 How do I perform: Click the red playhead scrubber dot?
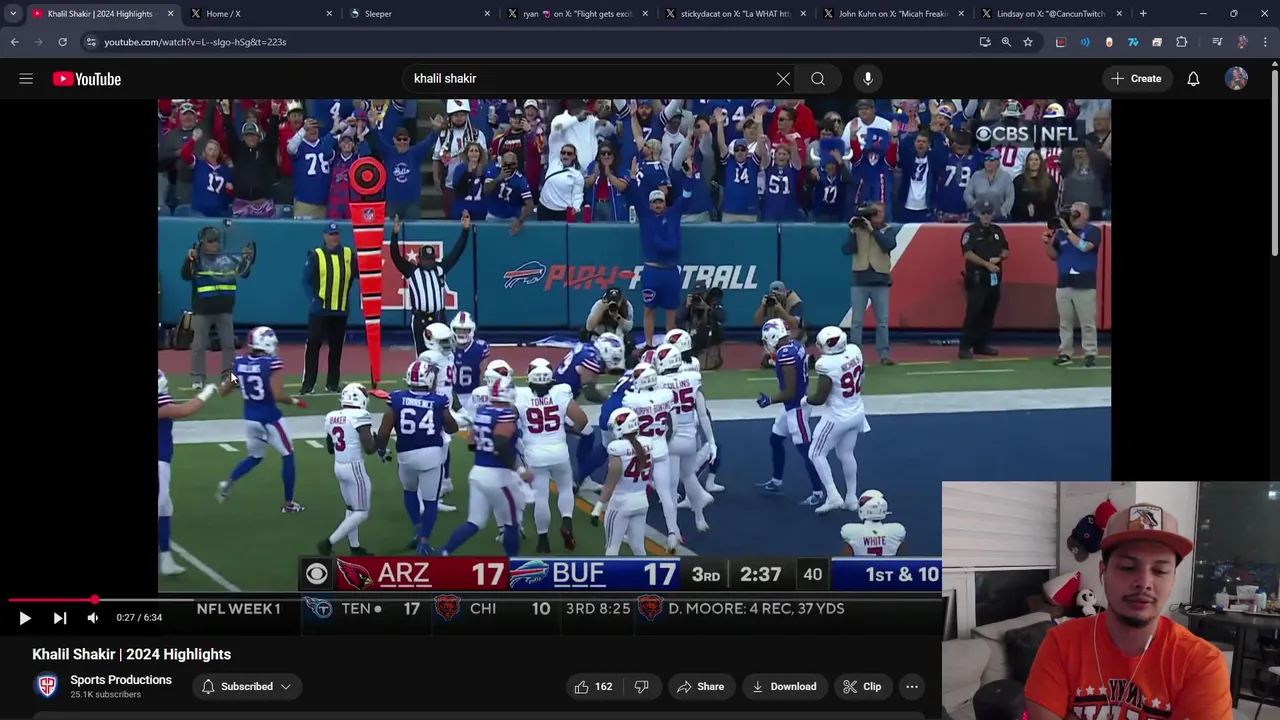point(94,600)
